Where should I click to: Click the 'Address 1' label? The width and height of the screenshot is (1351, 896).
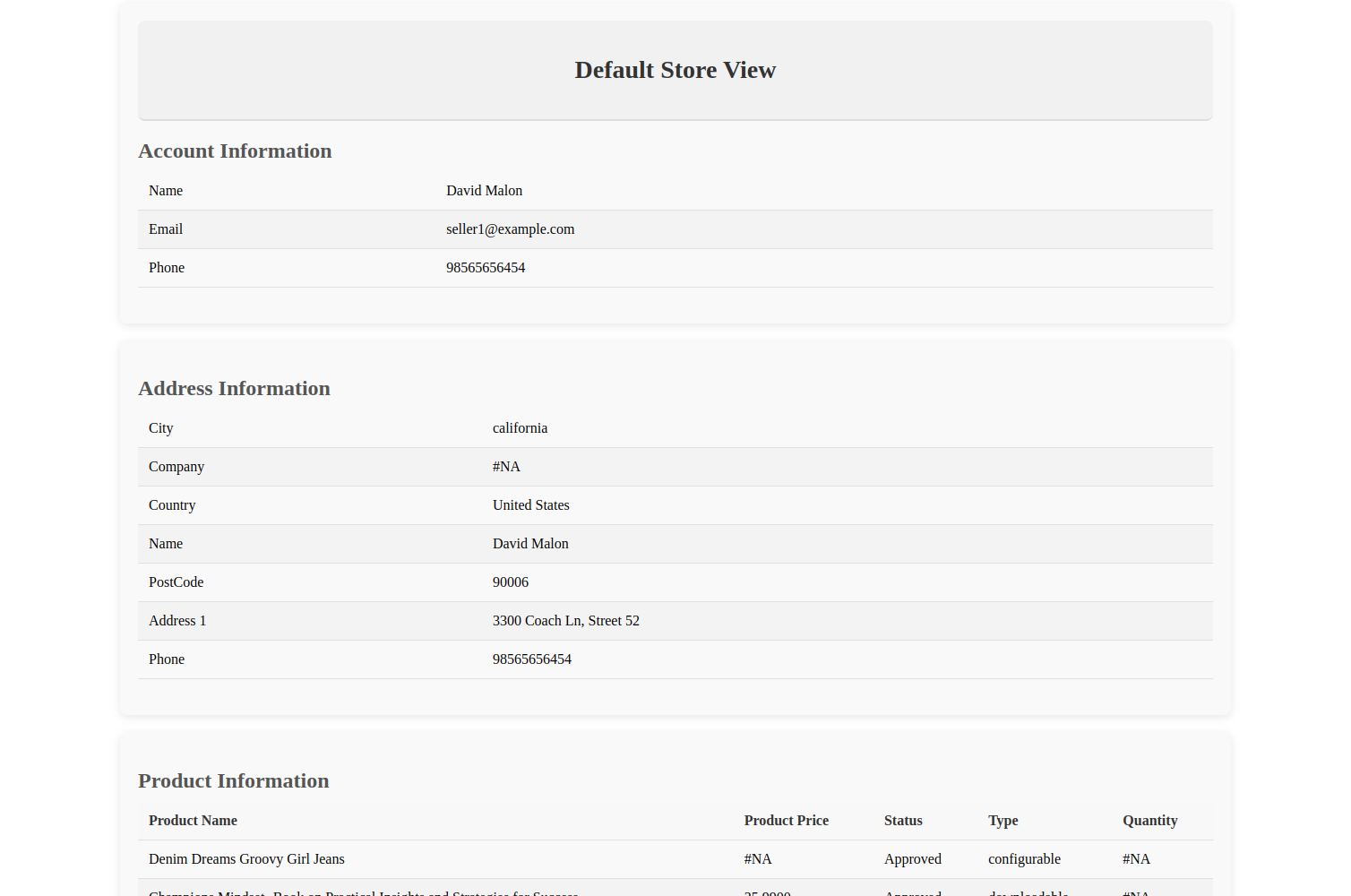(x=177, y=621)
